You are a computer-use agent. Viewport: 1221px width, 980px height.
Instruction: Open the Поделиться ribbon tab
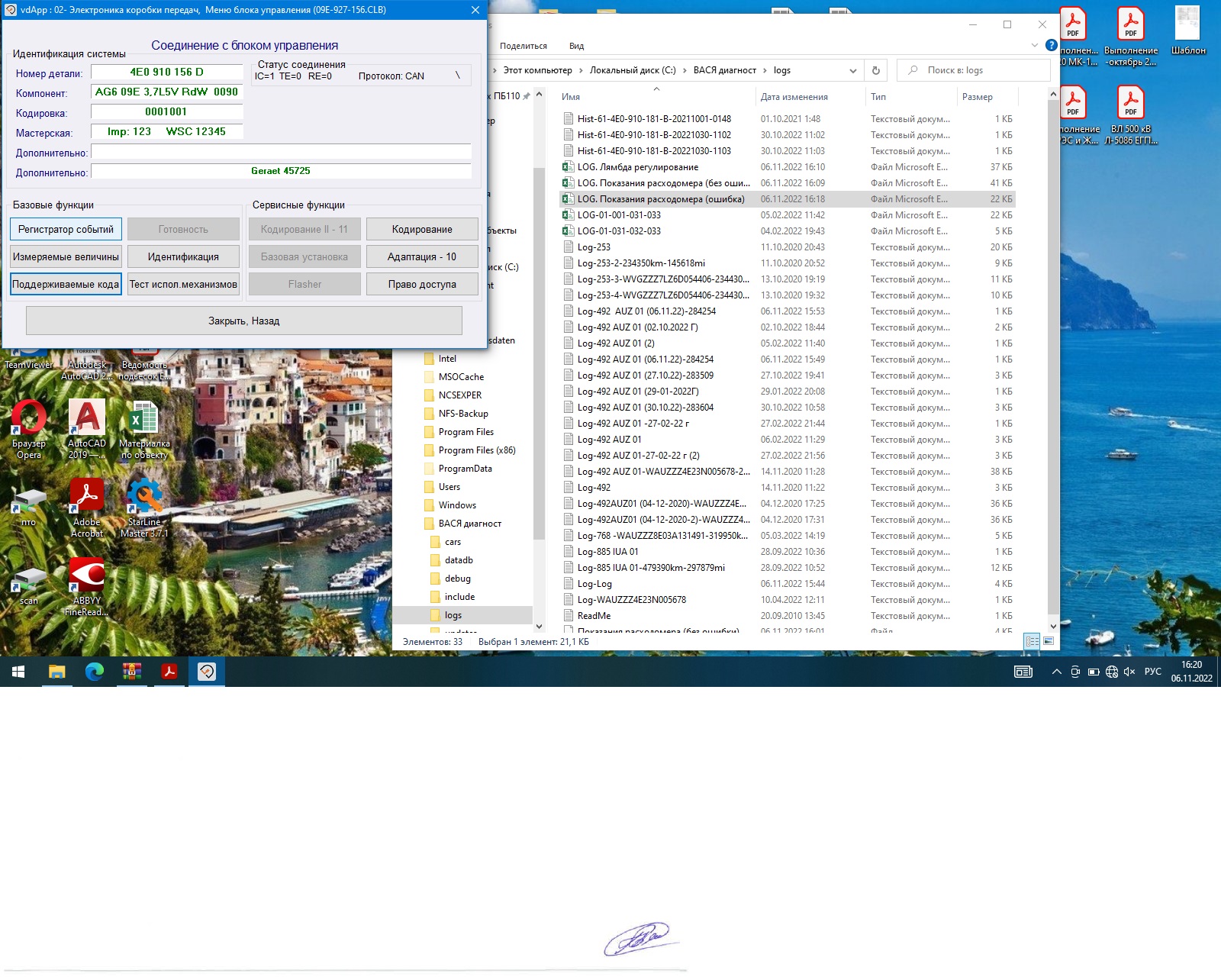click(x=524, y=46)
